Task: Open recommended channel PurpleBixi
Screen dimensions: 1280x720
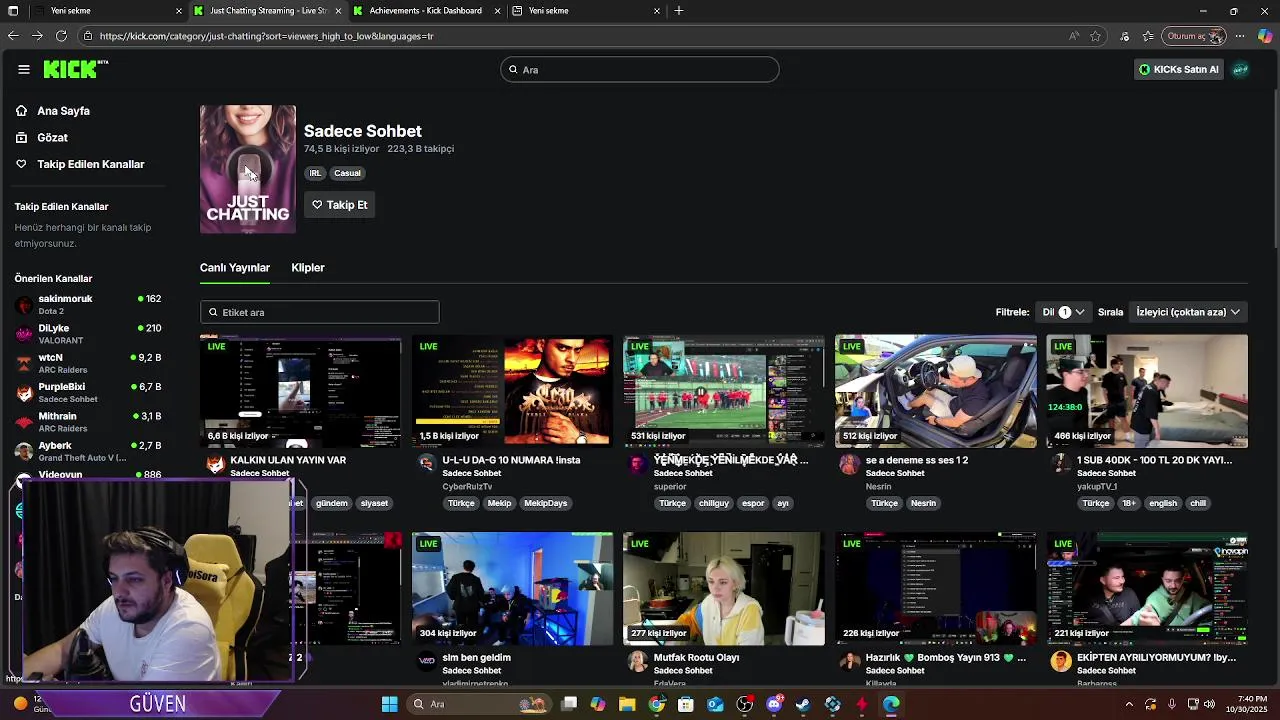Action: click(88, 392)
